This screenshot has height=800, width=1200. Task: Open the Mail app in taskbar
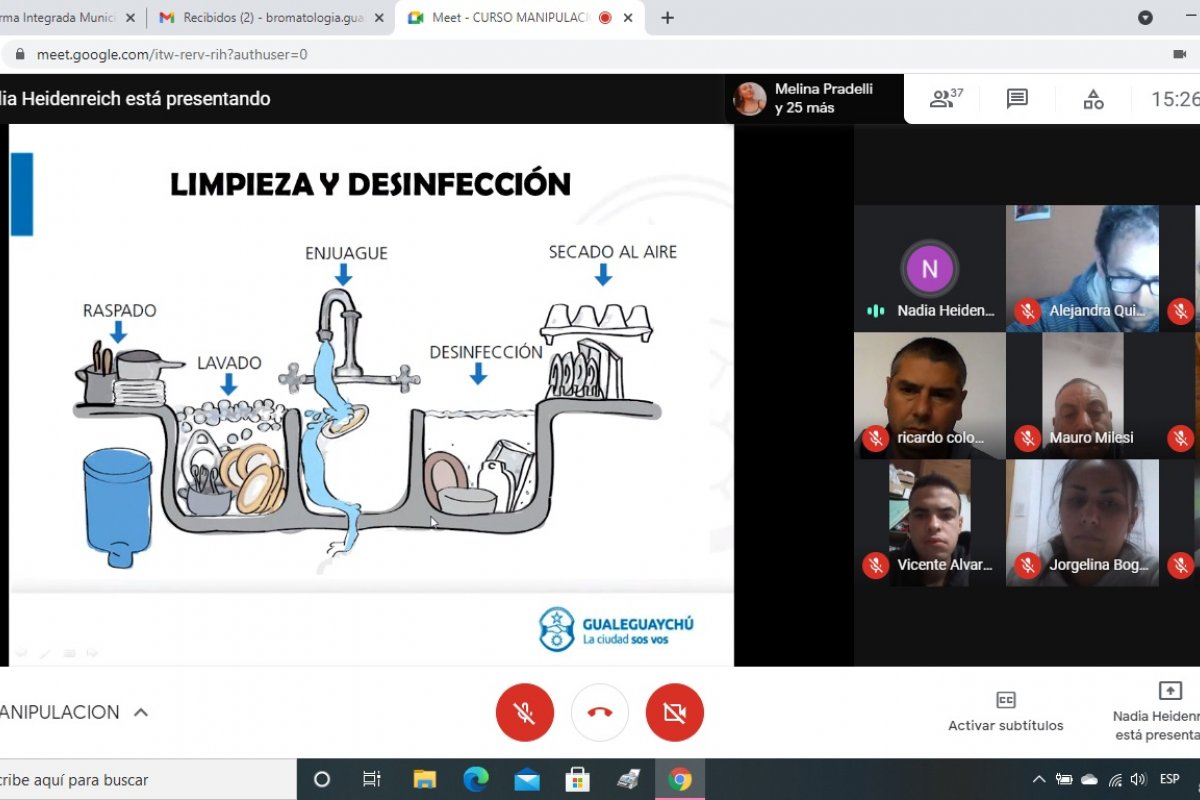tap(527, 780)
